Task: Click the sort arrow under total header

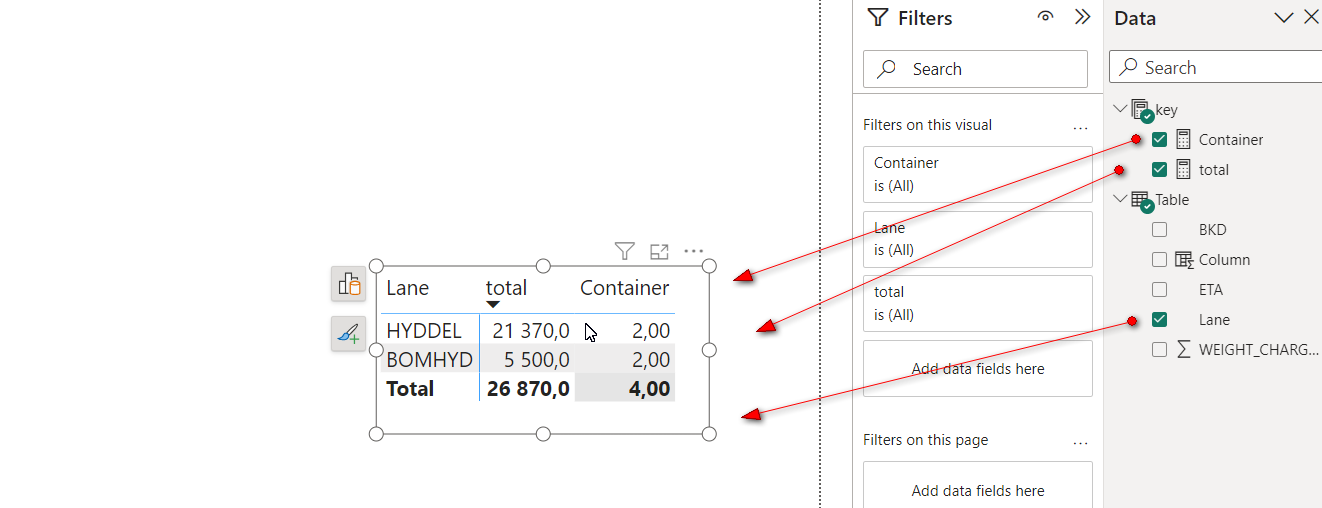Action: [493, 304]
